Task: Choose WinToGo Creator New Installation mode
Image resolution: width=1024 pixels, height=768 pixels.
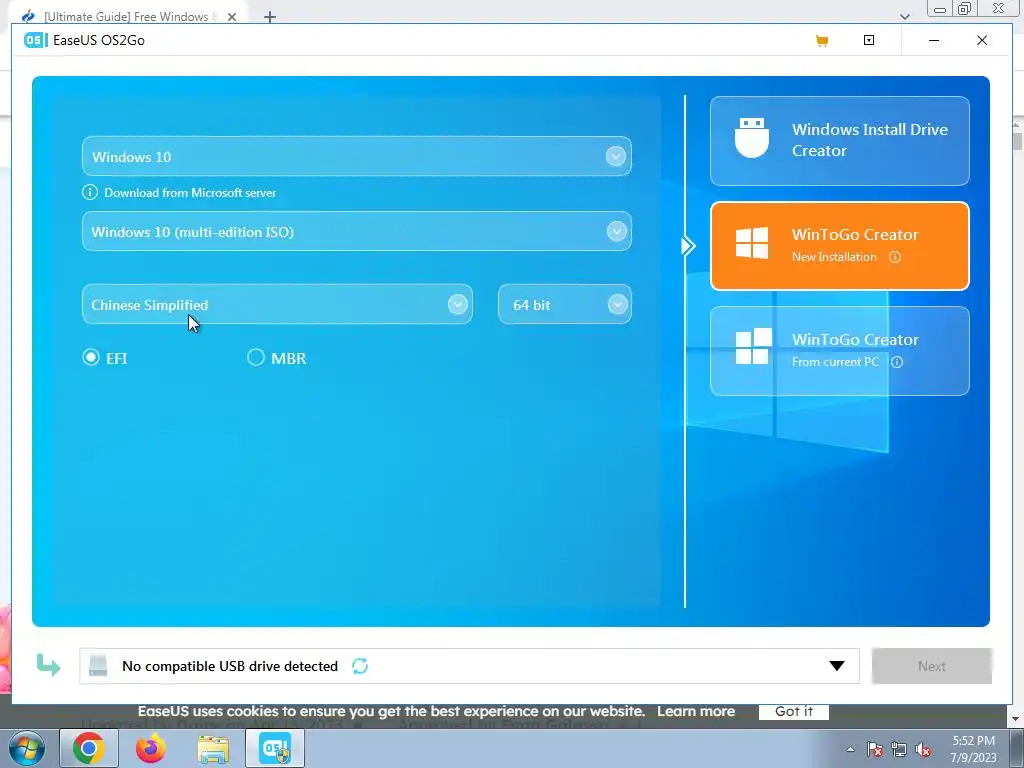Action: click(840, 246)
